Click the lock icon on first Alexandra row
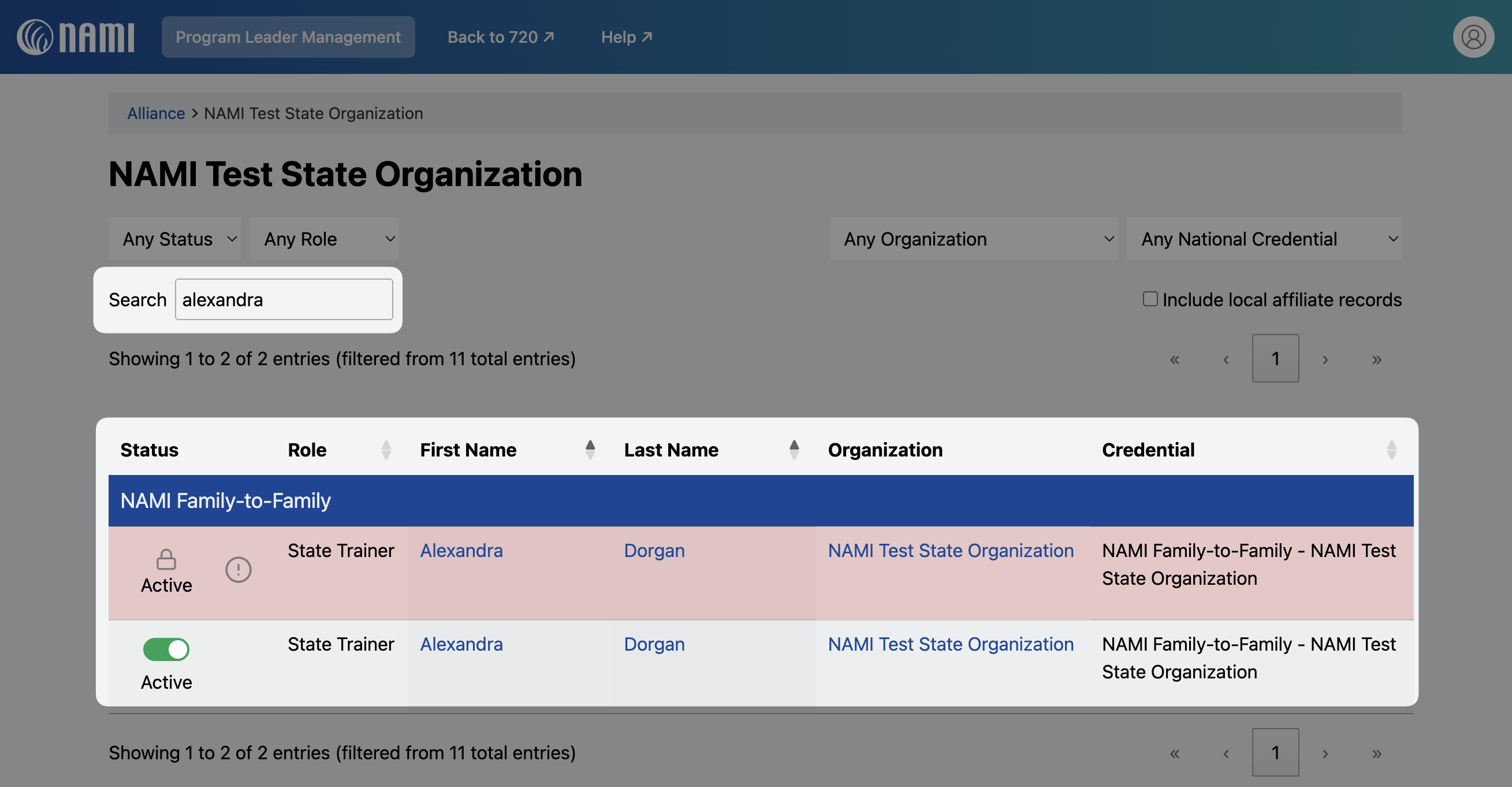Viewport: 1512px width, 787px height. coord(166,559)
